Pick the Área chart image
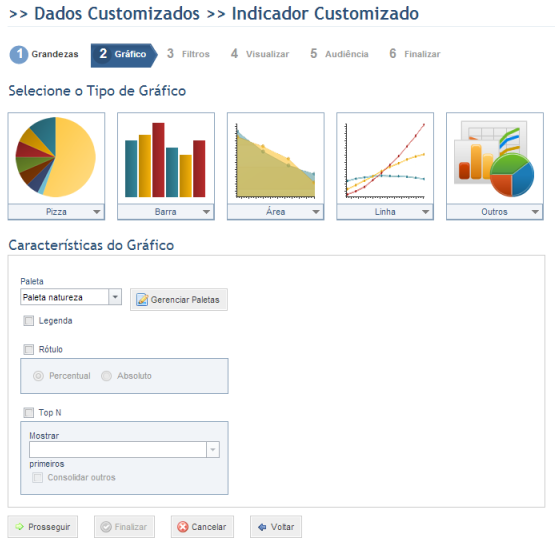The image size is (555, 545). (275, 157)
